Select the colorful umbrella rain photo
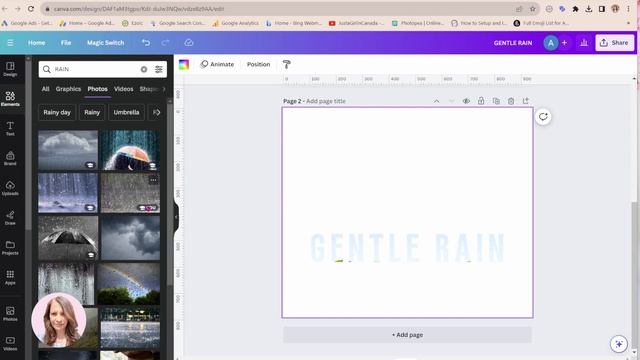640x360 pixels. pyautogui.click(x=130, y=150)
